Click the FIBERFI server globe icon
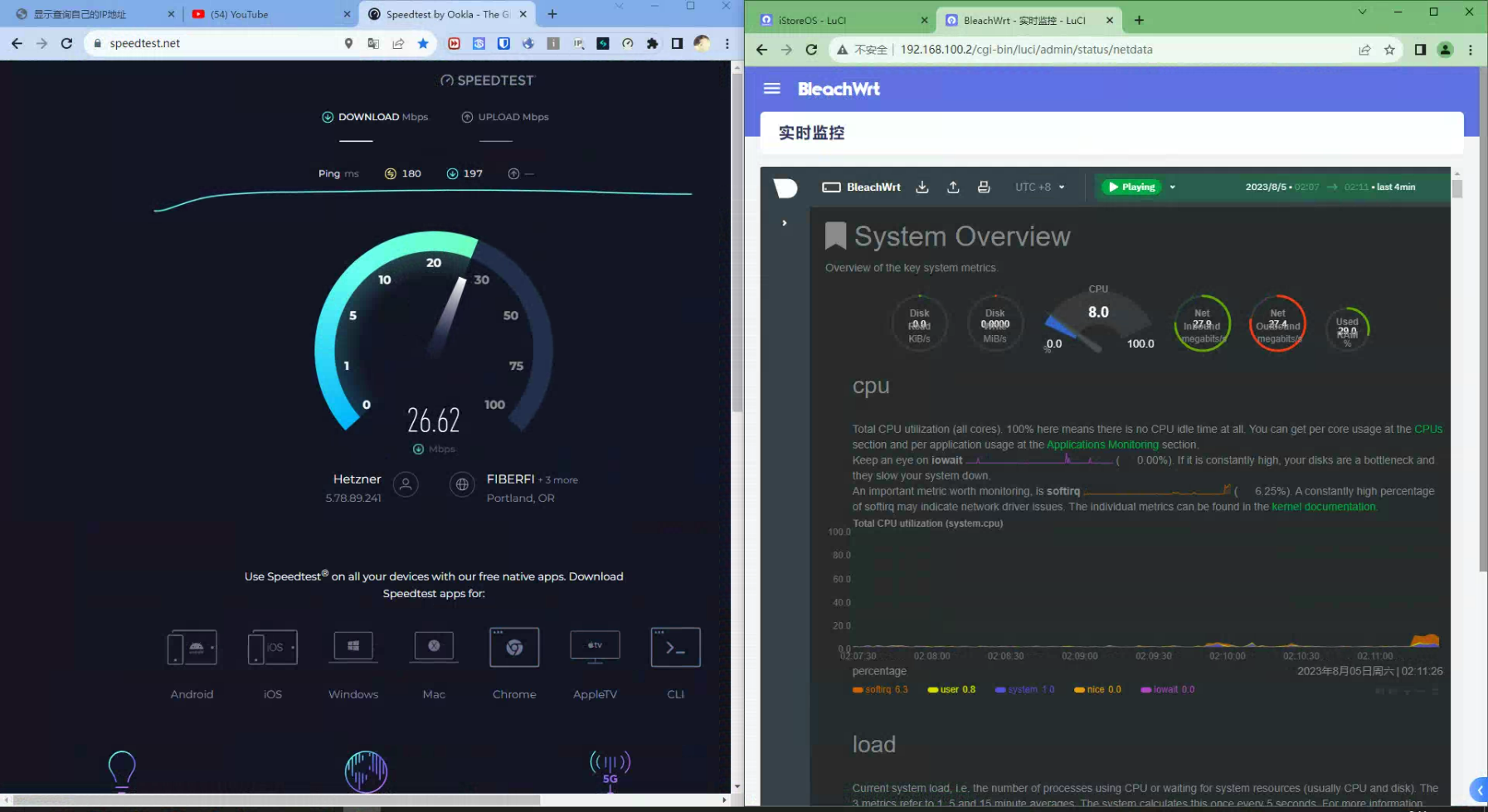 462,484
